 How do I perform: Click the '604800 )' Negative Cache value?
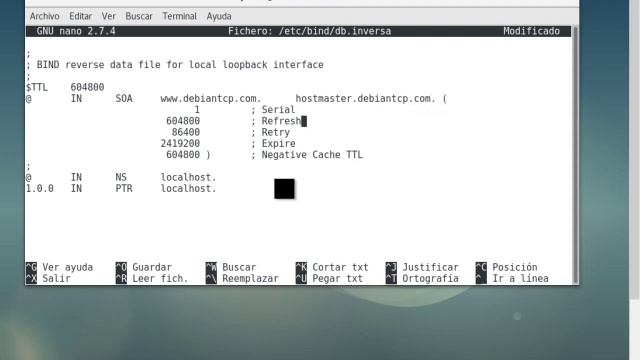[x=188, y=155]
